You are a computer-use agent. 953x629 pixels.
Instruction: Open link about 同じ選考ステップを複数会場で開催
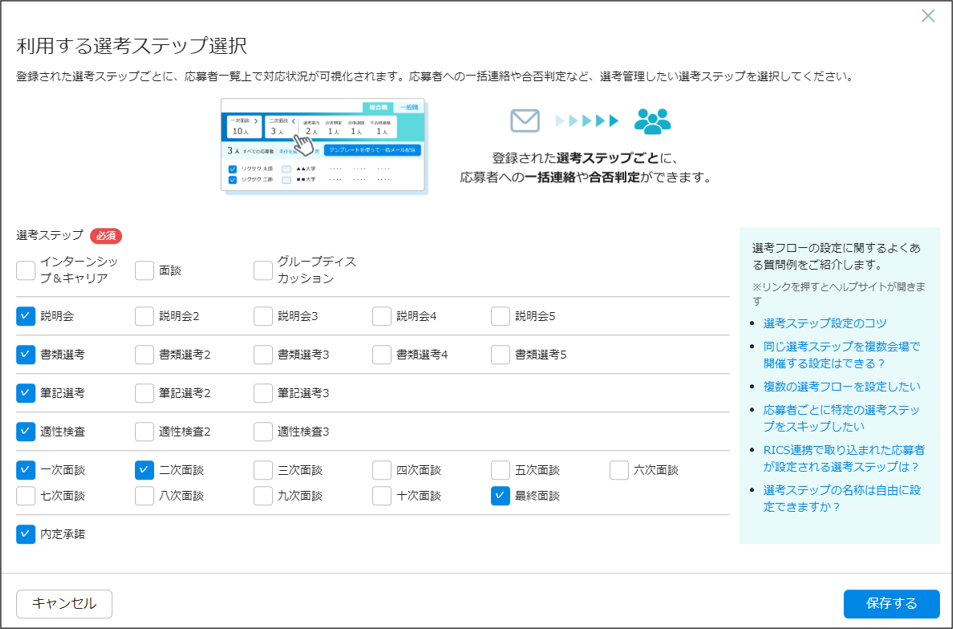click(842, 355)
